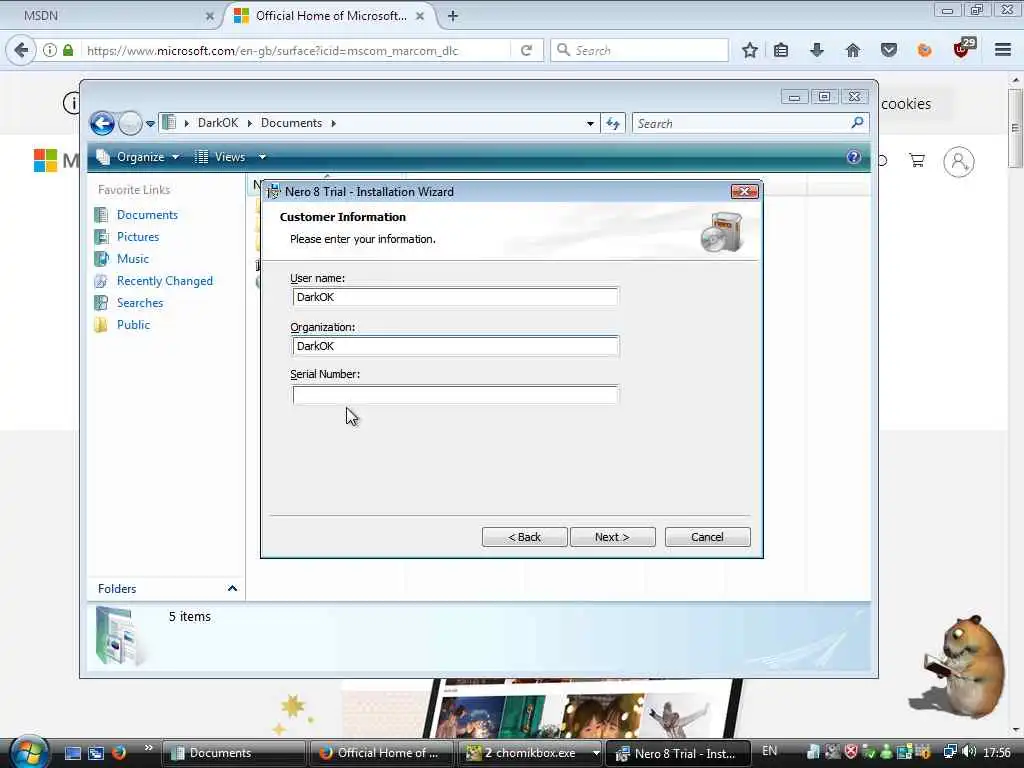Screen dimensions: 1024x768
Task: Open Searches in Favorite Links
Action: pyautogui.click(x=140, y=303)
